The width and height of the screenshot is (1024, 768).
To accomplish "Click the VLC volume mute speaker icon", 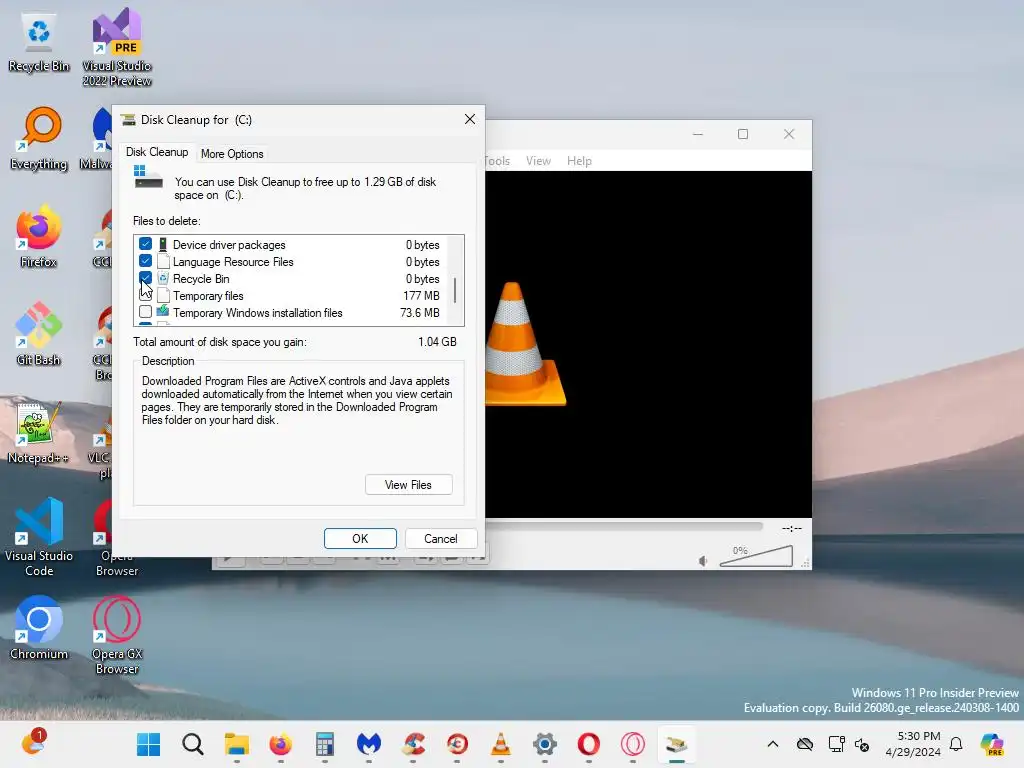I will (x=703, y=561).
